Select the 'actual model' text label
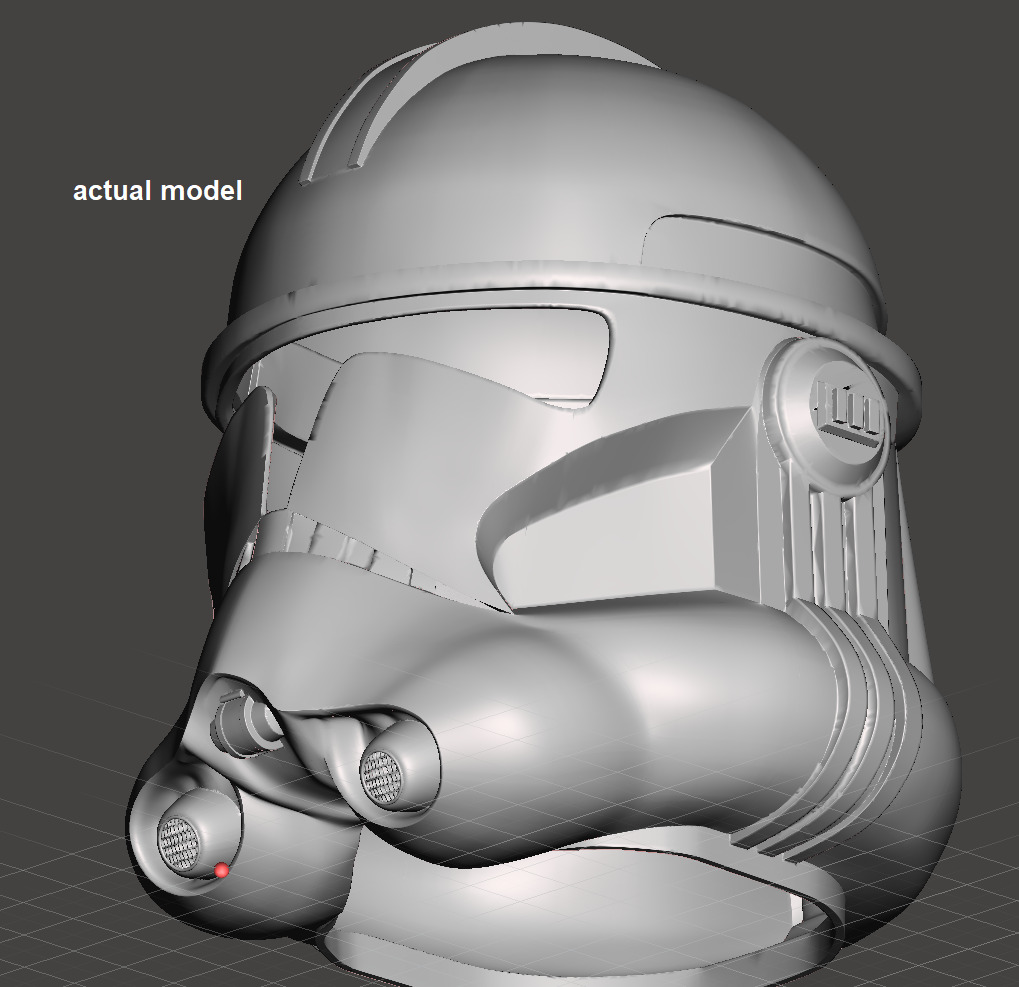Image resolution: width=1019 pixels, height=987 pixels. point(157,191)
